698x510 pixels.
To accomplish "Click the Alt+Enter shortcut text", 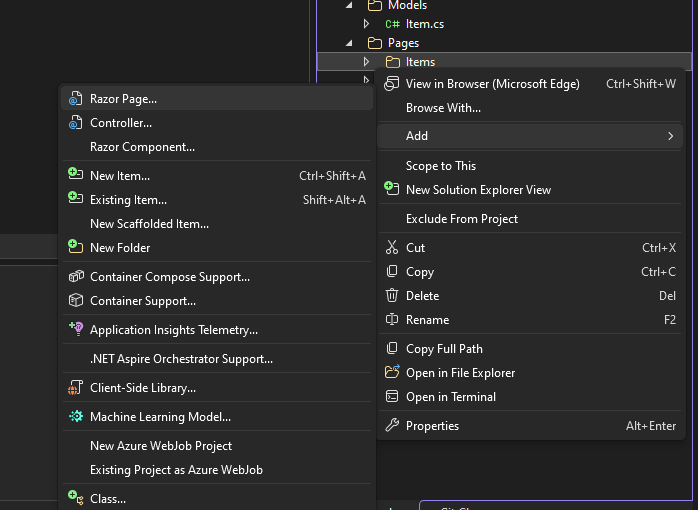I will pos(651,426).
